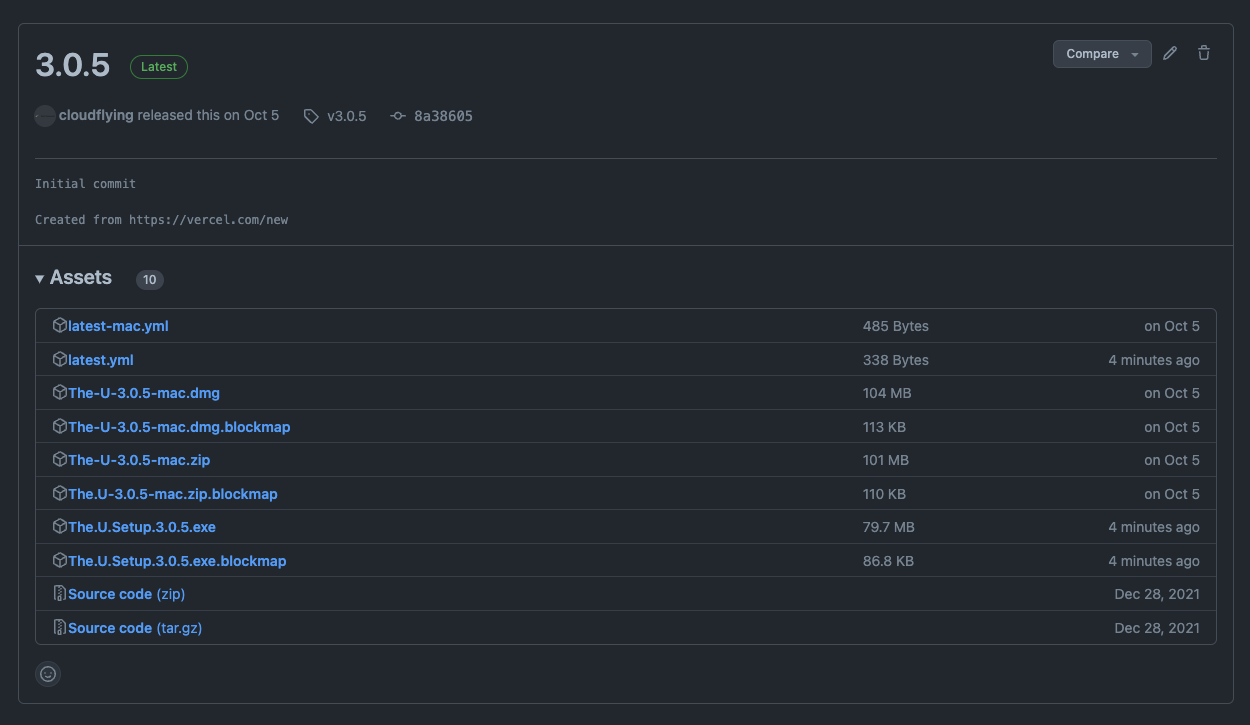Download Source code (tar.gz)
Image resolution: width=1250 pixels, height=725 pixels.
(135, 628)
